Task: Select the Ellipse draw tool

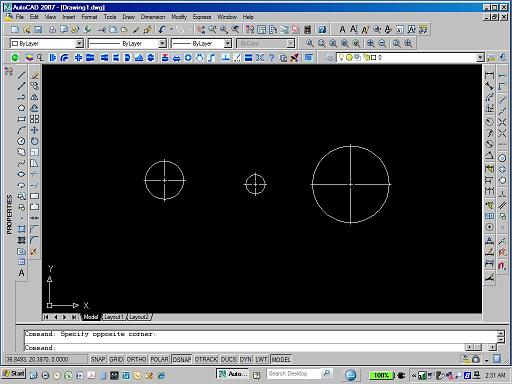Action: tap(21, 174)
